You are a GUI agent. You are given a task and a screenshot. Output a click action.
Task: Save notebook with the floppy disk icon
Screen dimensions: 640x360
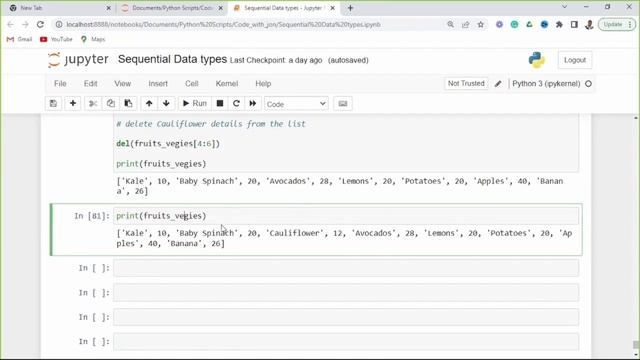click(x=53, y=104)
